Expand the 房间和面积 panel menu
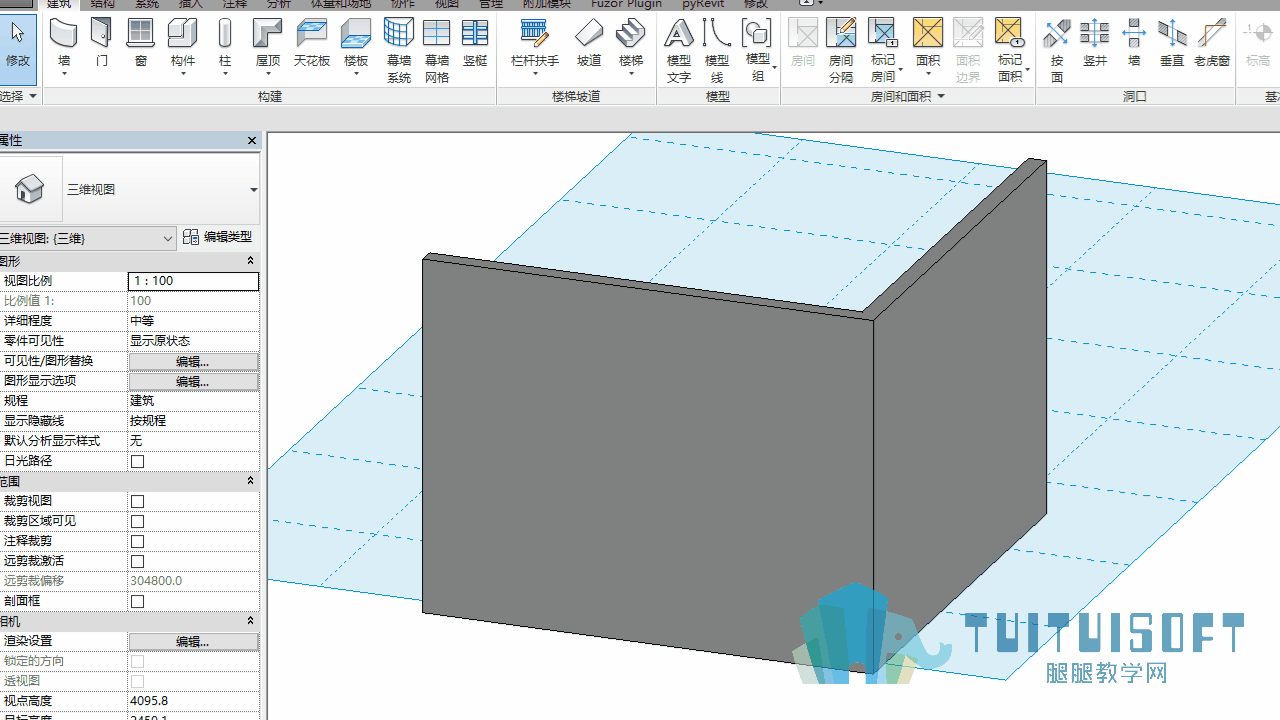Image resolution: width=1280 pixels, height=720 pixels. [942, 97]
